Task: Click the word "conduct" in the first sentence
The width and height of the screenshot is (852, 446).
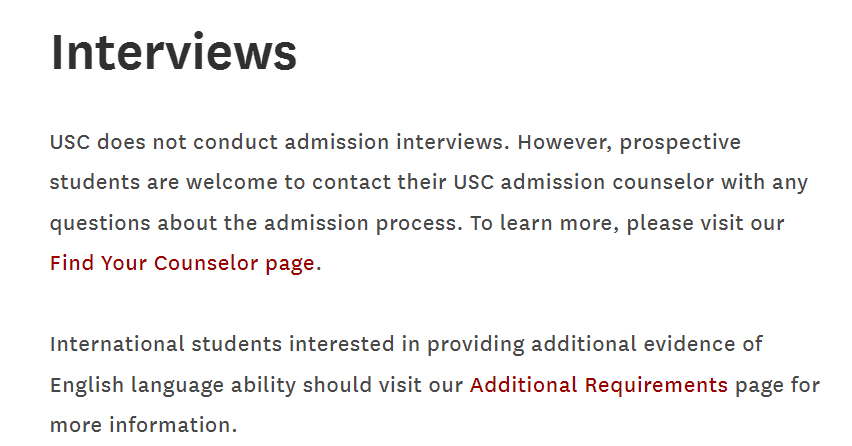Action: pyautogui.click(x=235, y=142)
